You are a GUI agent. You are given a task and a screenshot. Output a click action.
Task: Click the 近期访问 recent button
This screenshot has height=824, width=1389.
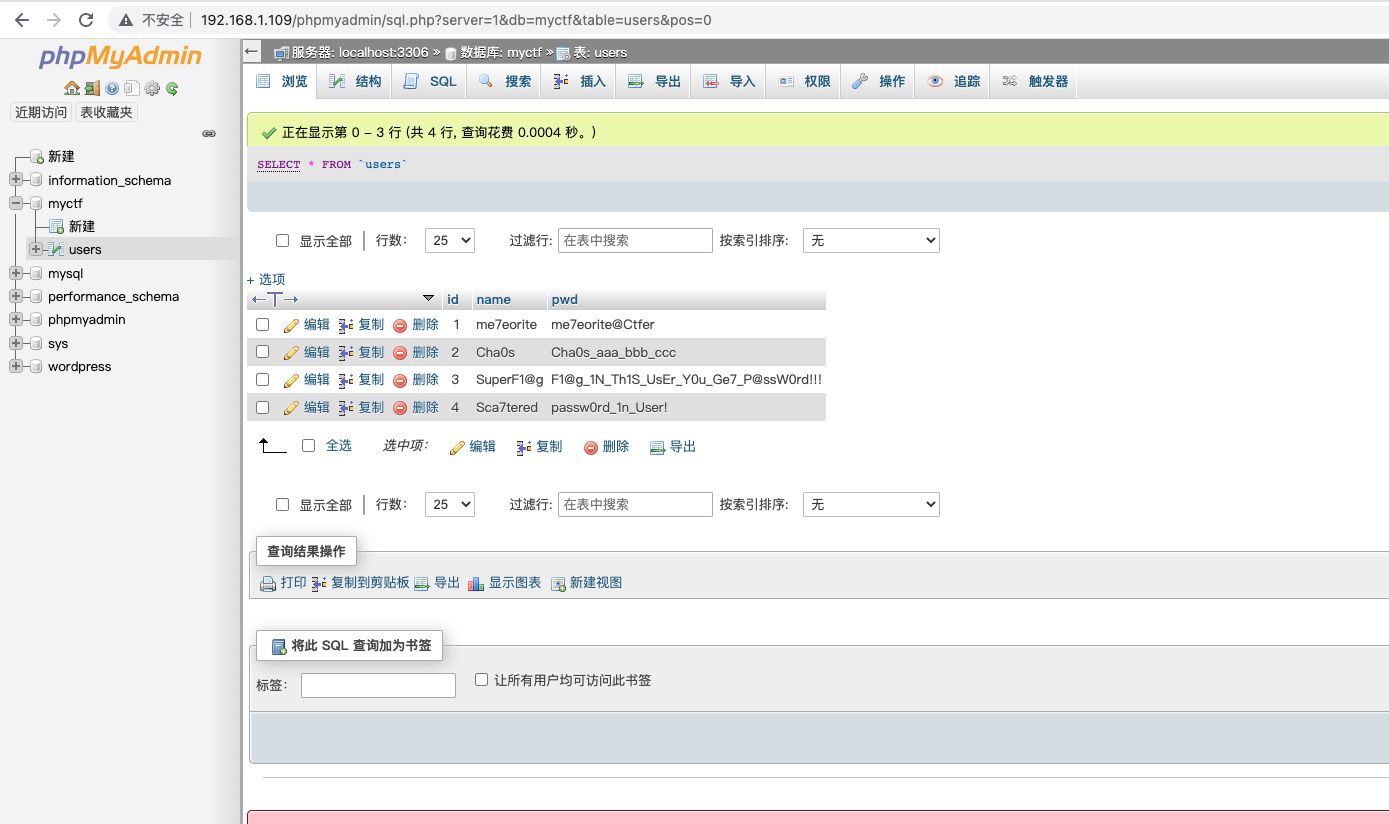point(41,112)
